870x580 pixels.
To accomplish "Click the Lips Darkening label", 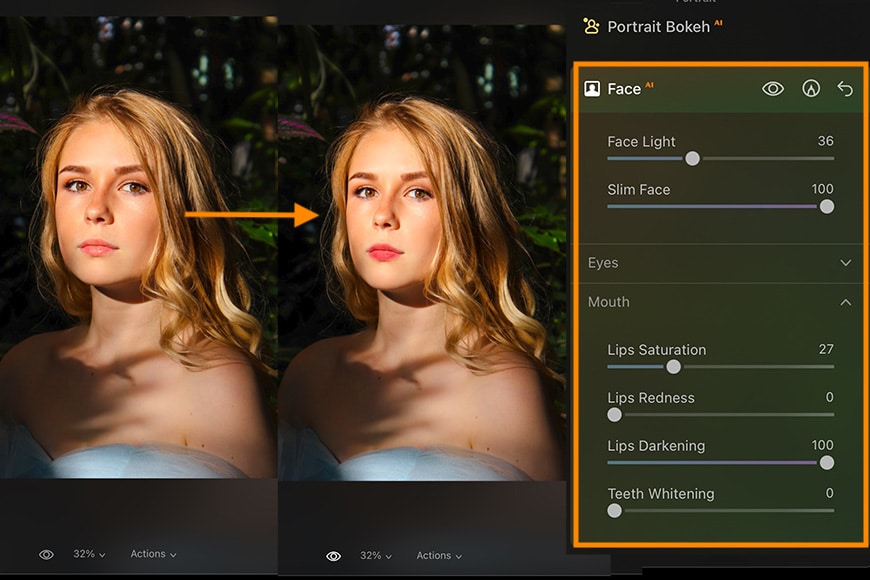I will (656, 446).
